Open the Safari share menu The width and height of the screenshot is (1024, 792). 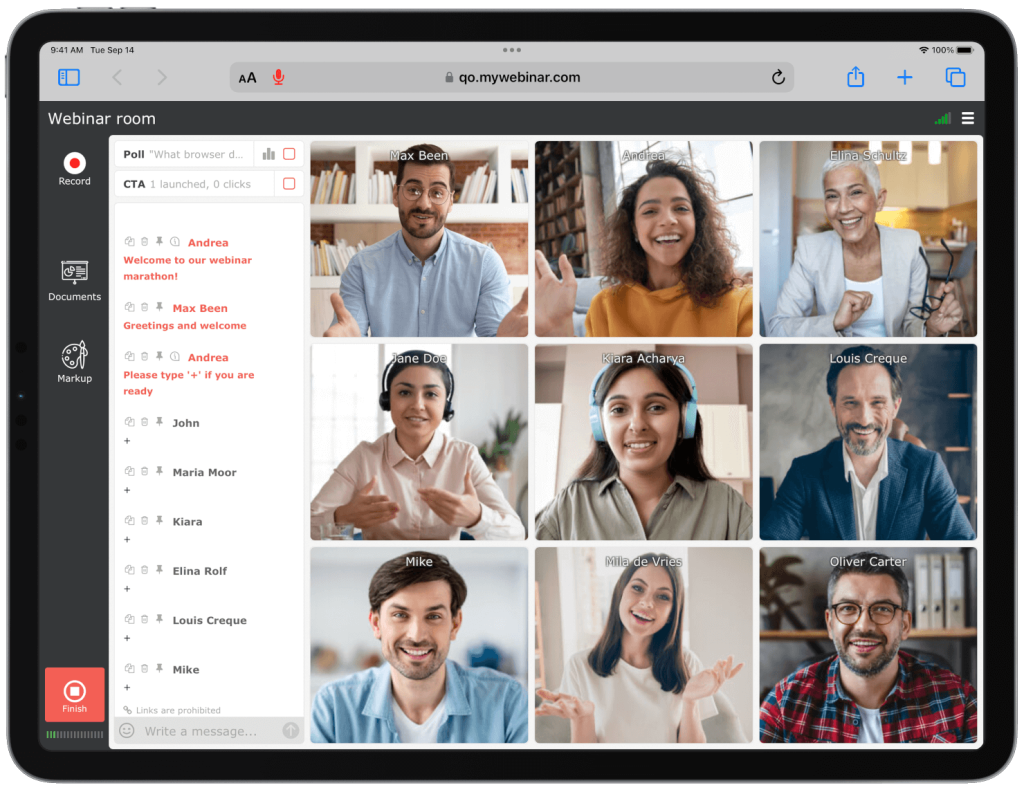[x=855, y=77]
